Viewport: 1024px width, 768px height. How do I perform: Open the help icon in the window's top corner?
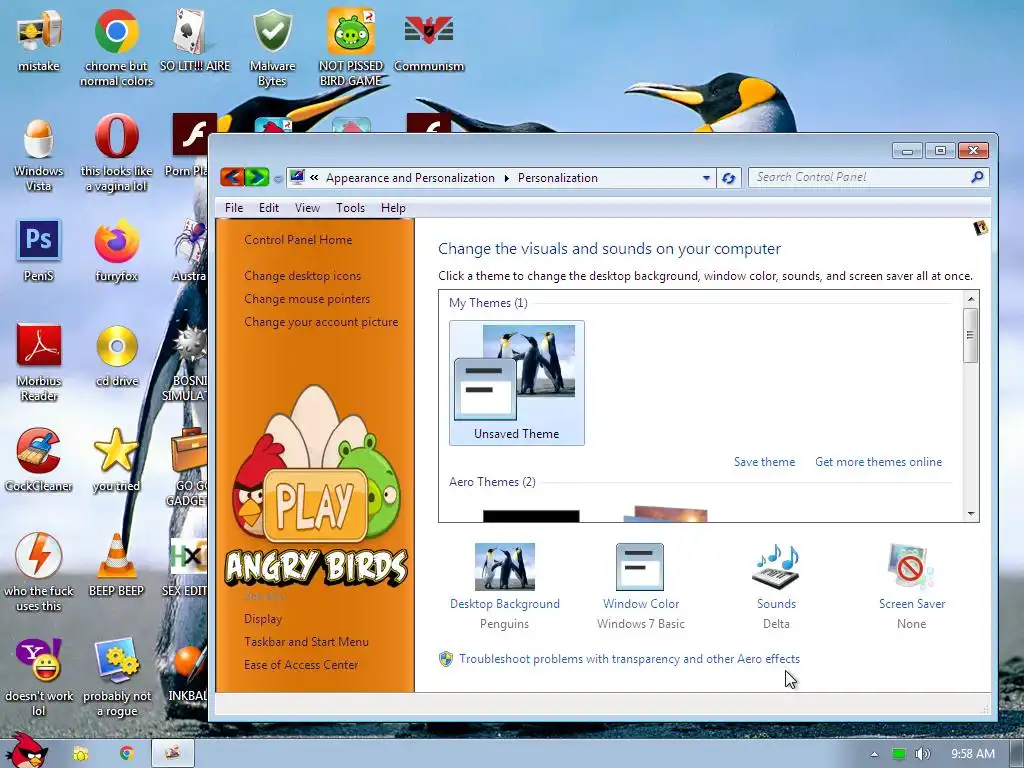pyautogui.click(x=980, y=228)
